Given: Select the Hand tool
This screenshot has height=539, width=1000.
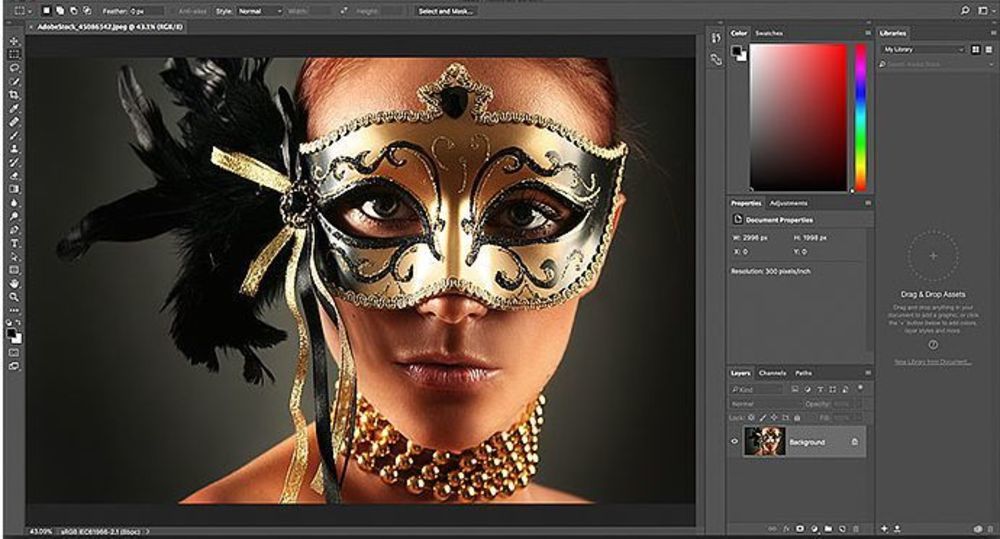Looking at the screenshot, I should pyautogui.click(x=14, y=284).
